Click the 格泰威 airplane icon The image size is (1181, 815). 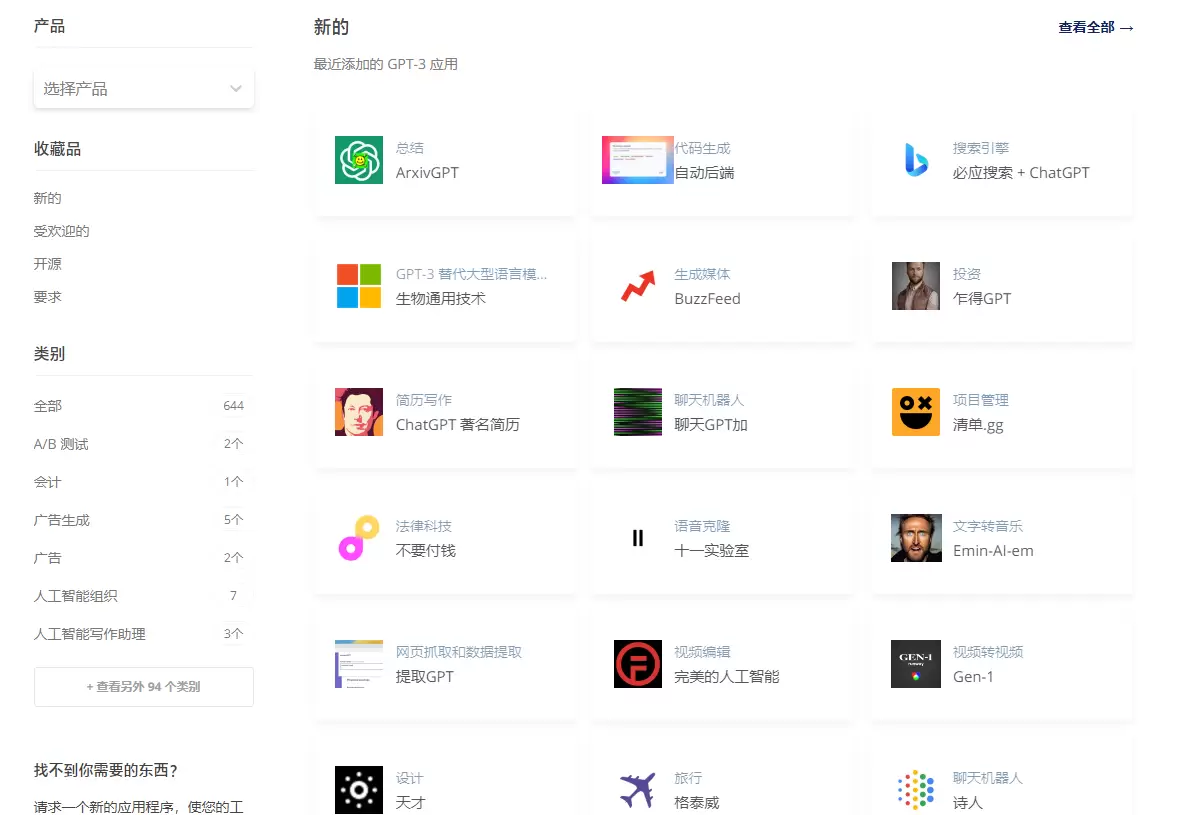click(637, 789)
